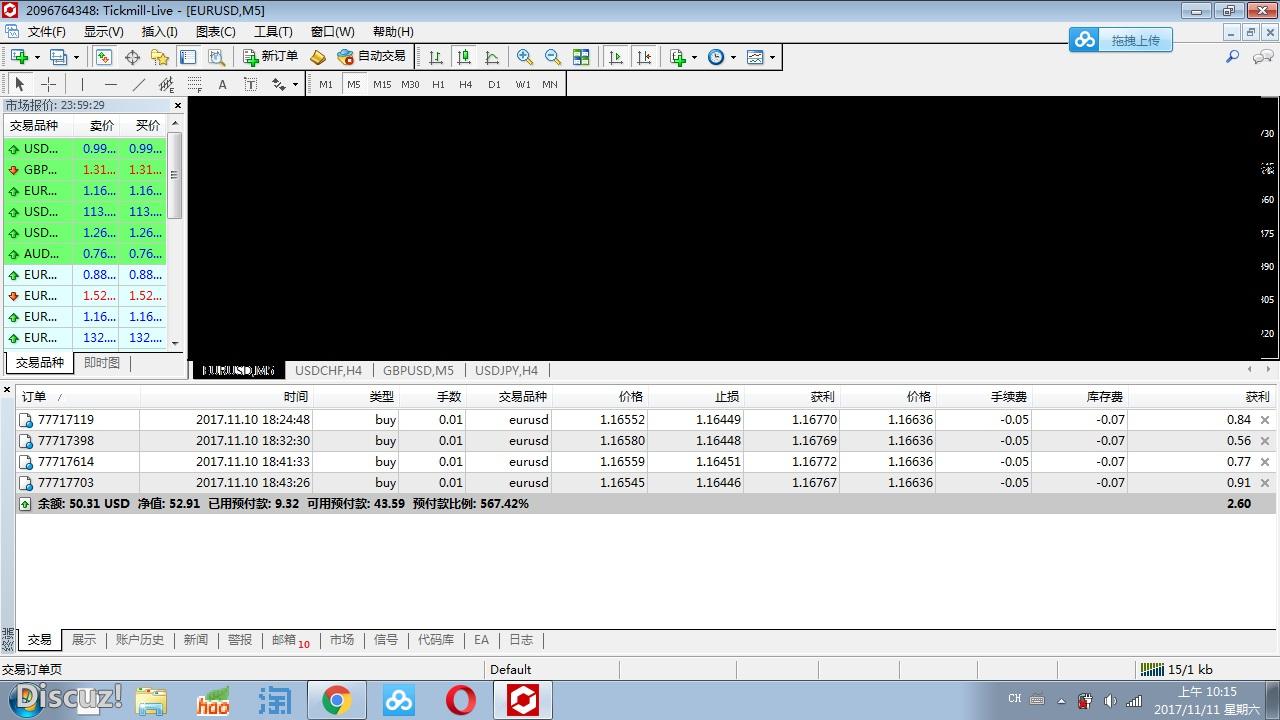
Task: Open the search magnifier icon top right
Action: [1232, 57]
